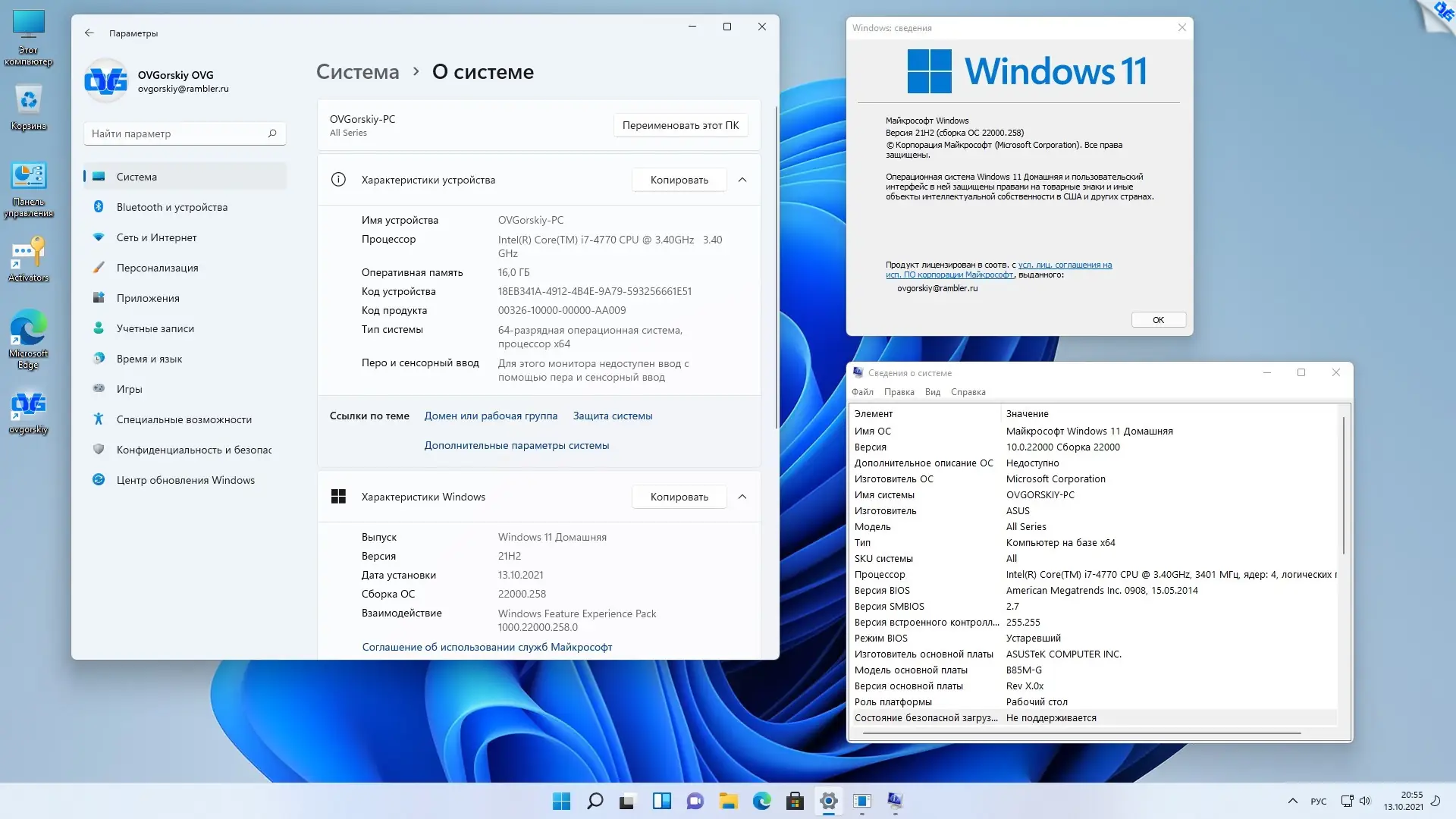Collapse Характеристики Windows section chevron
This screenshot has width=1456, height=819.
tap(742, 497)
